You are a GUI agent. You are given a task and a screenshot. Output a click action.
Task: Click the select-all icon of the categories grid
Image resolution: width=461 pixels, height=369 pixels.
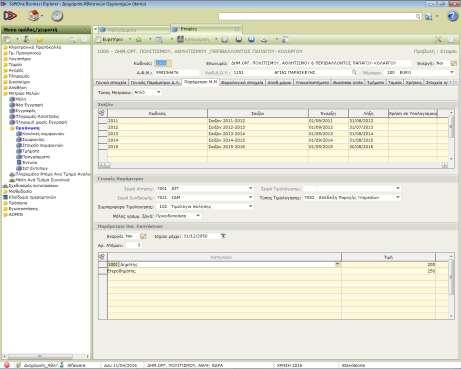[x=102, y=257]
